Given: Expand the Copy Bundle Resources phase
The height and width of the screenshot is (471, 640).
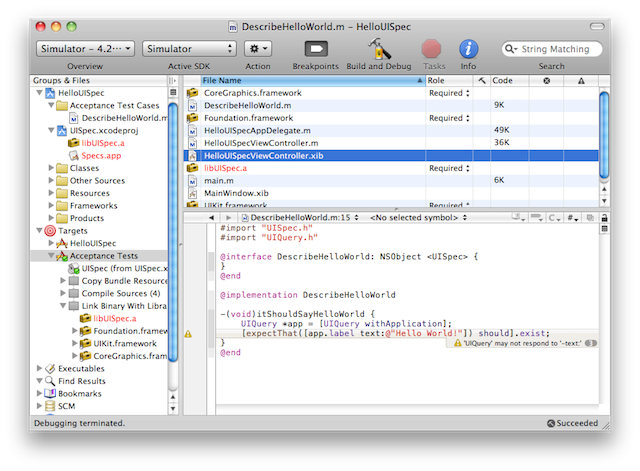Looking at the screenshot, I should [63, 280].
